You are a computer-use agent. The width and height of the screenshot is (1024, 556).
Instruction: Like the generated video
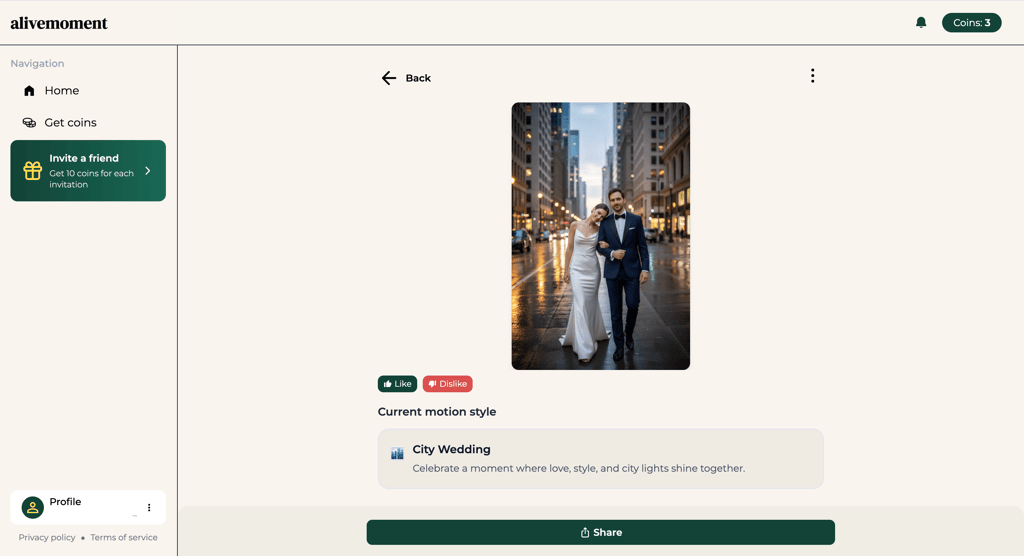[x=397, y=384]
